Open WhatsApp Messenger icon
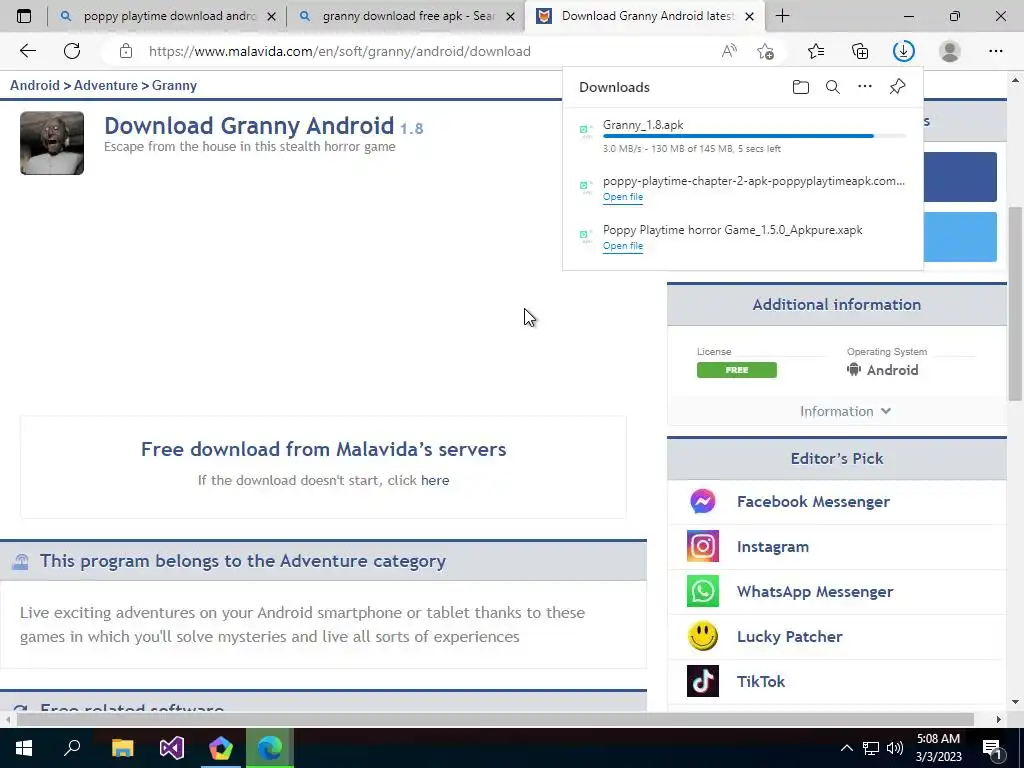The width and height of the screenshot is (1024, 768). tap(703, 591)
